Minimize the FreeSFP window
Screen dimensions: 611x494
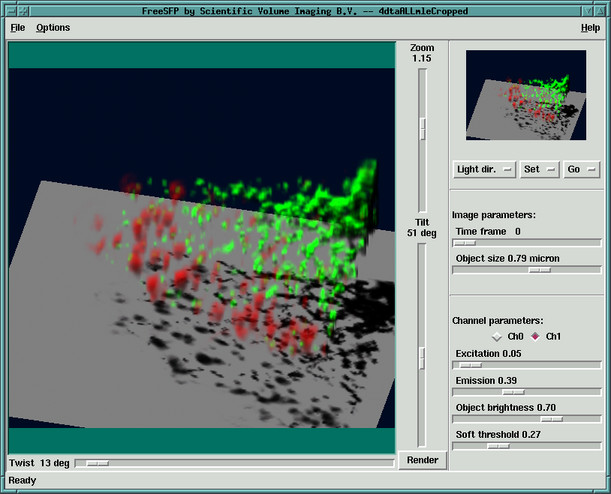click(x=588, y=11)
